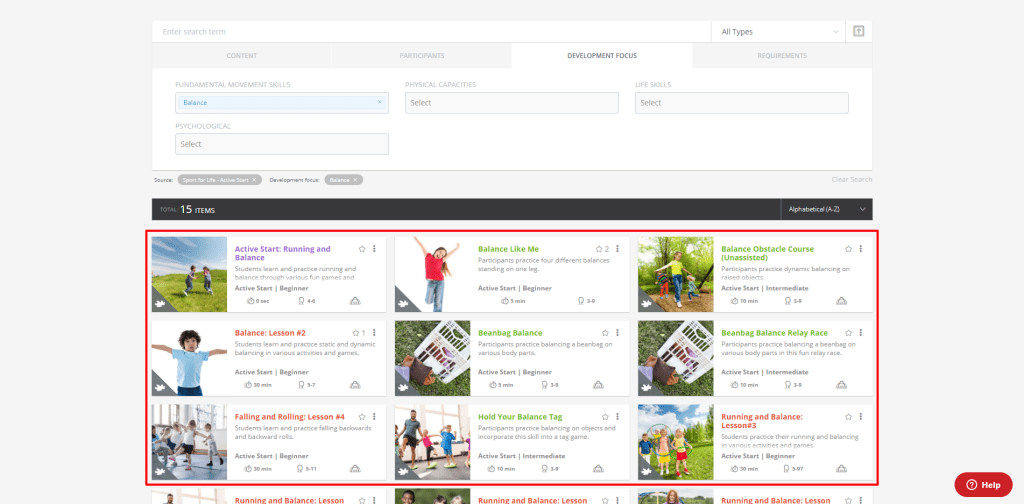Click "Active Start | Intermediate" on Hold Your Balance Tag

point(521,456)
